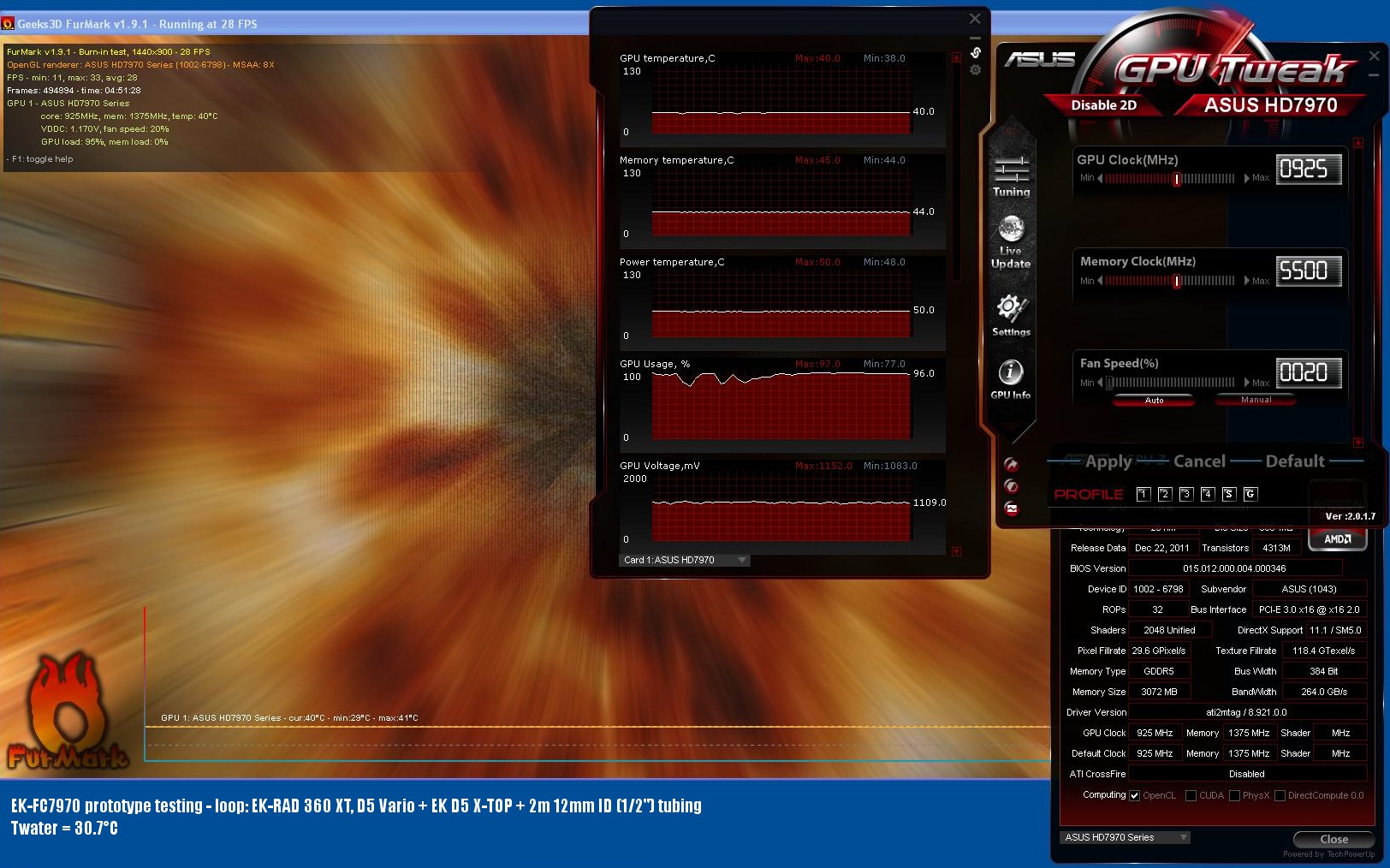This screenshot has width=1390, height=868.
Task: Decrease Fan Speed with left Min arrow
Action: pos(1100,383)
